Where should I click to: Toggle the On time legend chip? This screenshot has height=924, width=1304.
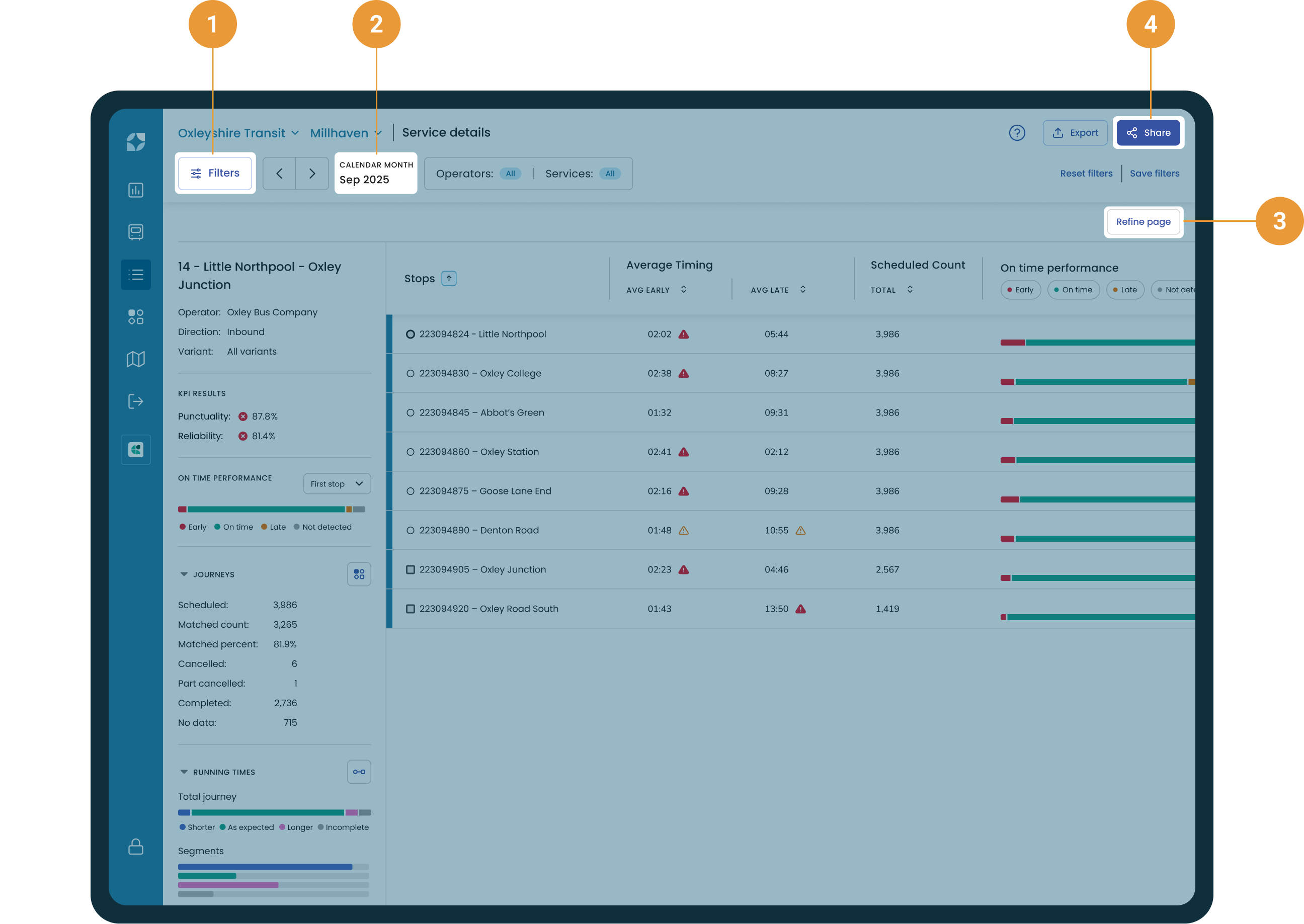click(x=1073, y=290)
